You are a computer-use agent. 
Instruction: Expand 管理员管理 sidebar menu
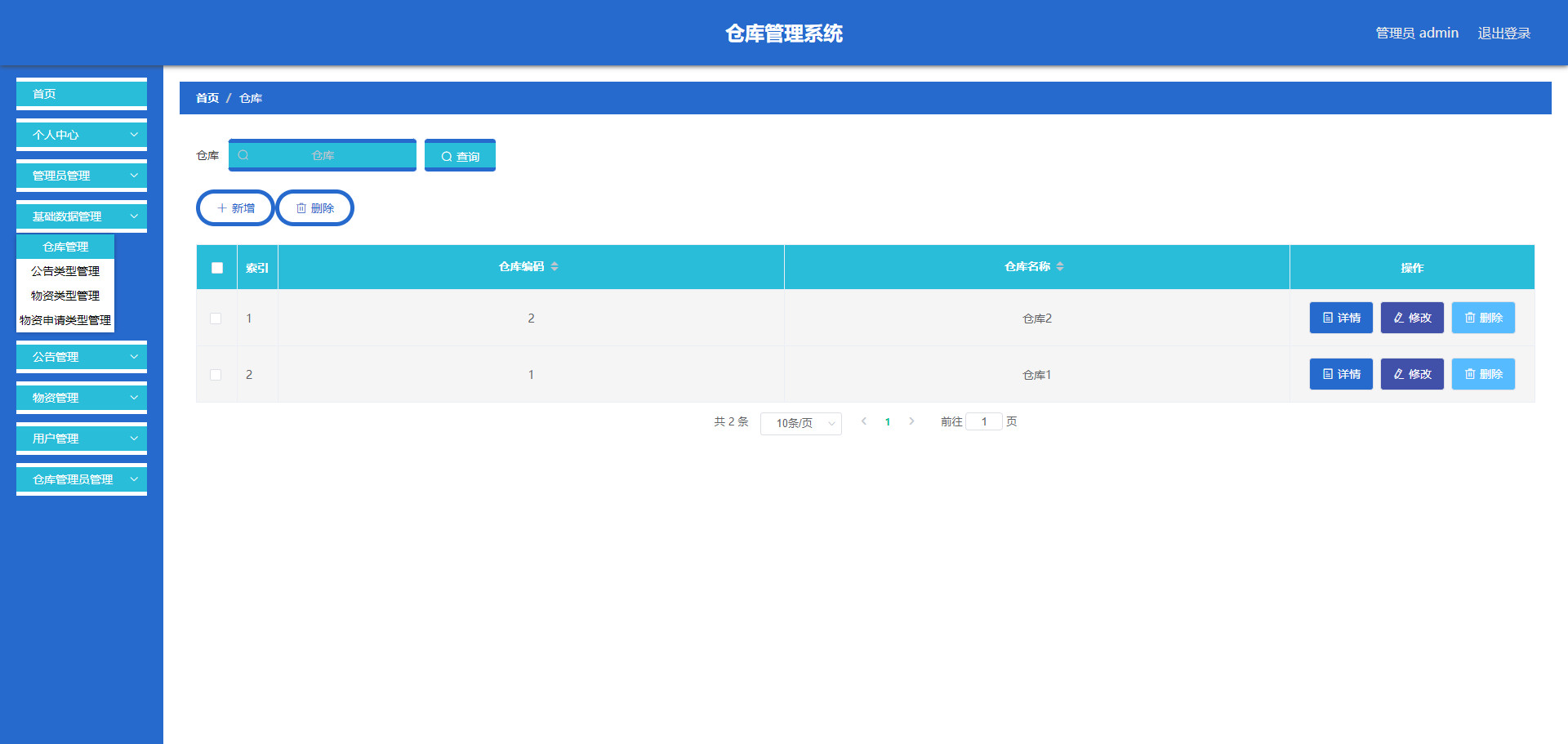82,176
